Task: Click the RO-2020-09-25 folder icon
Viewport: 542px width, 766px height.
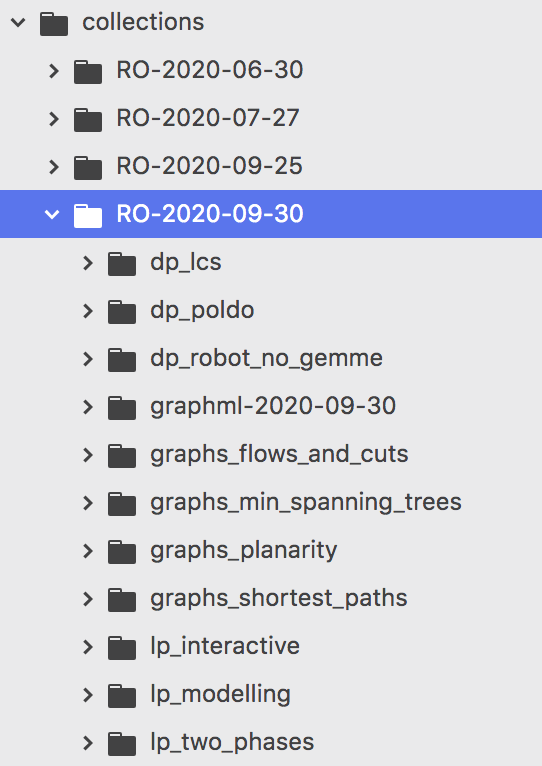Action: pyautogui.click(x=88, y=168)
